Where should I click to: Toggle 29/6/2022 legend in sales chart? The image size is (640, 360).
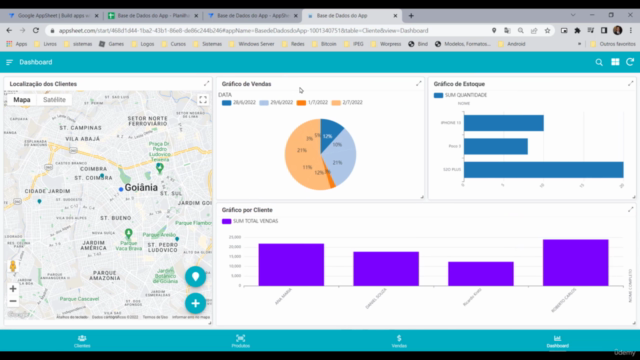[x=276, y=102]
